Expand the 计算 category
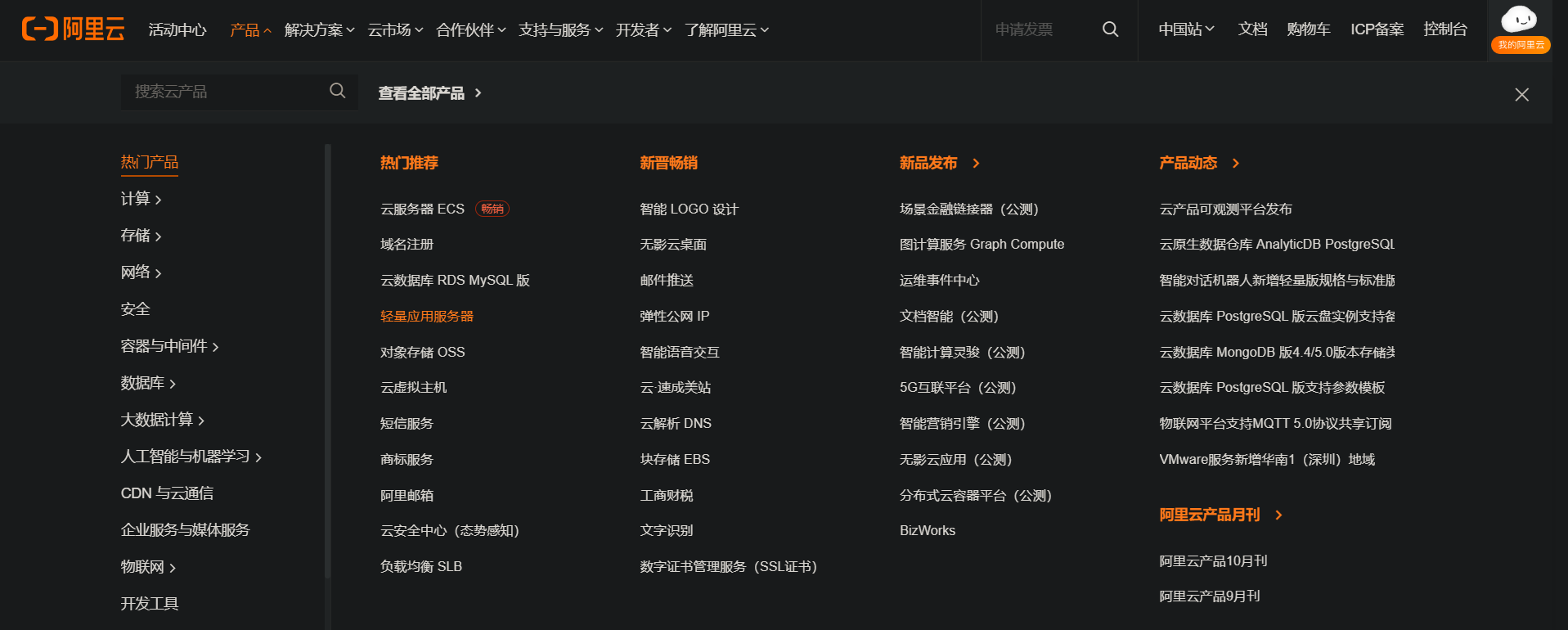Viewport: 1568px width, 630px height. pyautogui.click(x=141, y=199)
